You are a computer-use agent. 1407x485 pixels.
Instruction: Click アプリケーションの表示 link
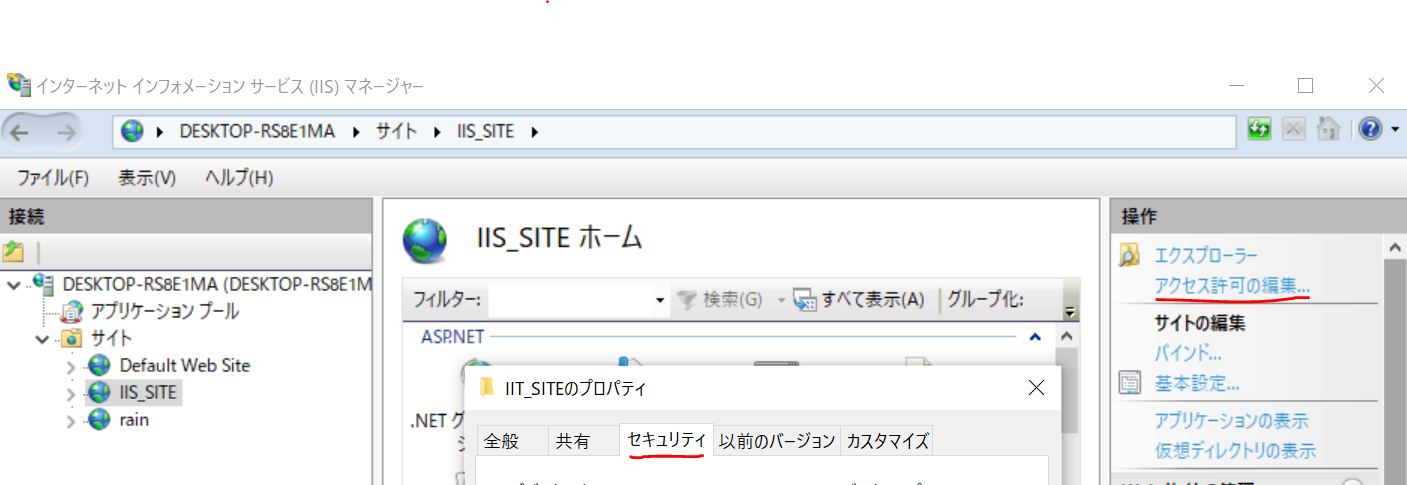click(x=1232, y=421)
